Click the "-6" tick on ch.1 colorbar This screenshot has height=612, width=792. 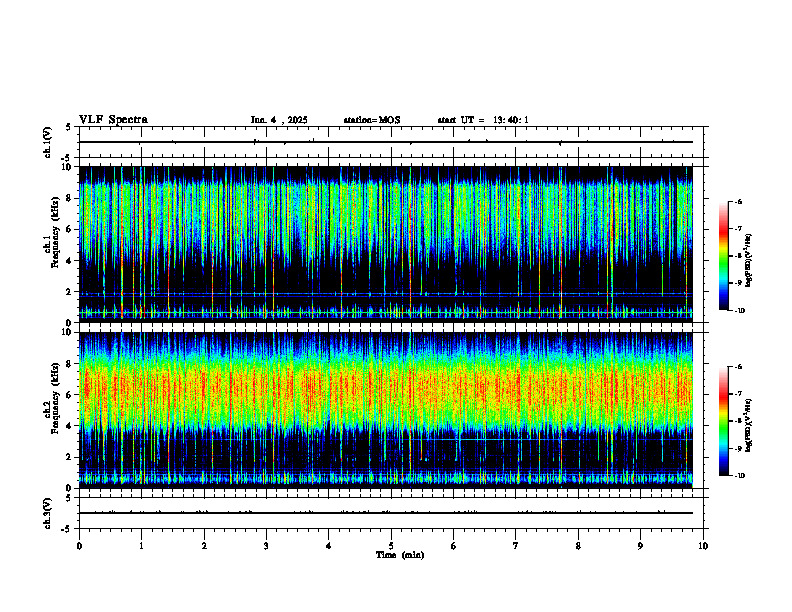[738, 202]
